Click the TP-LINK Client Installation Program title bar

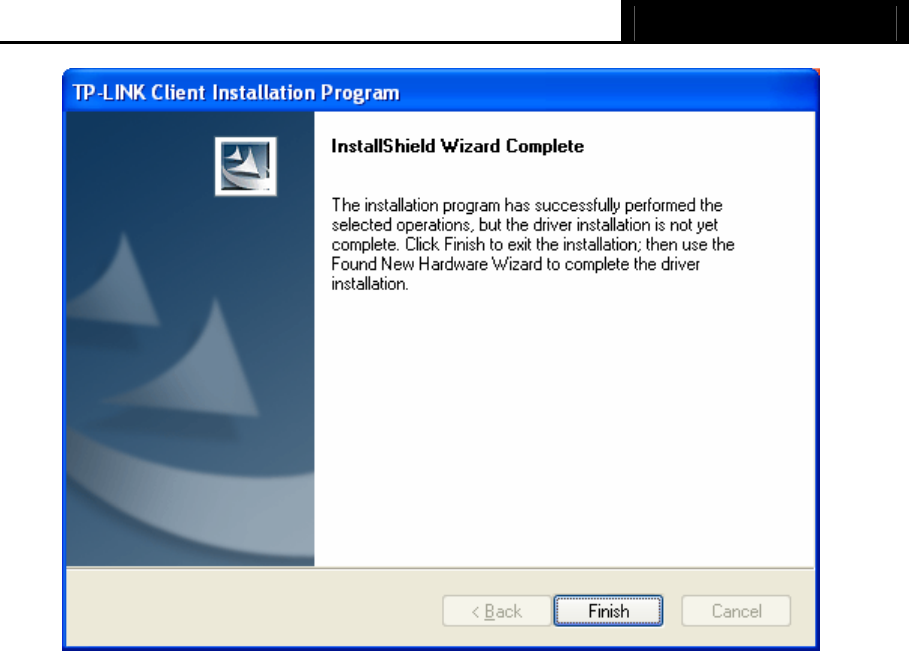[x=441, y=92]
